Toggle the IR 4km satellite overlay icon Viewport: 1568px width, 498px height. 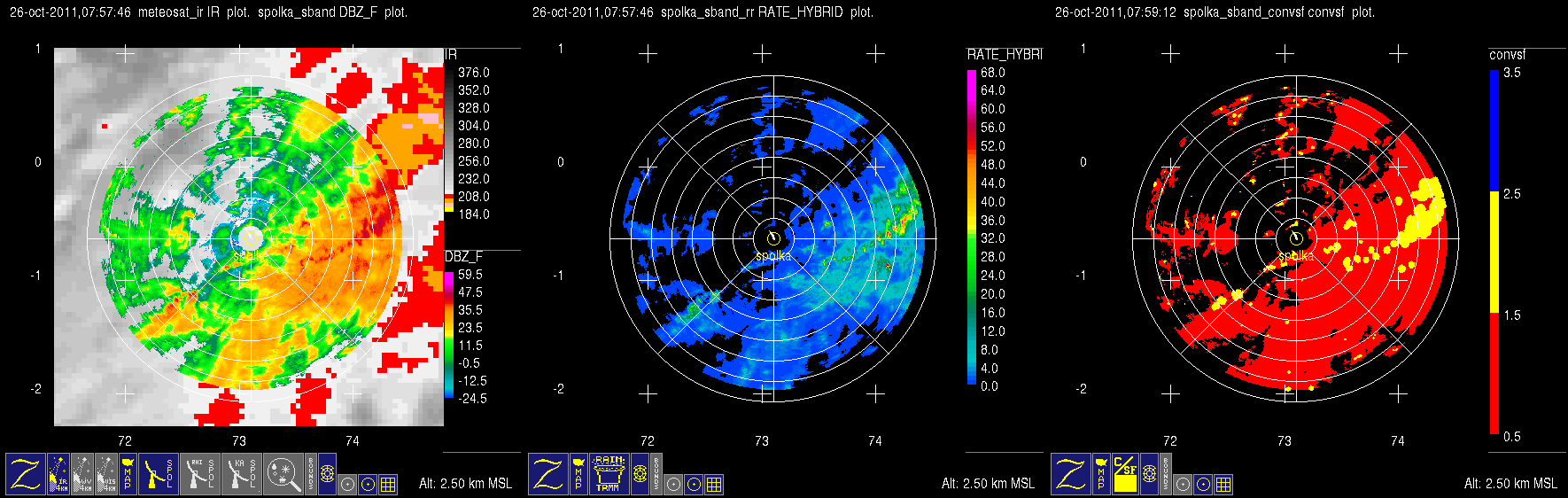[x=58, y=474]
